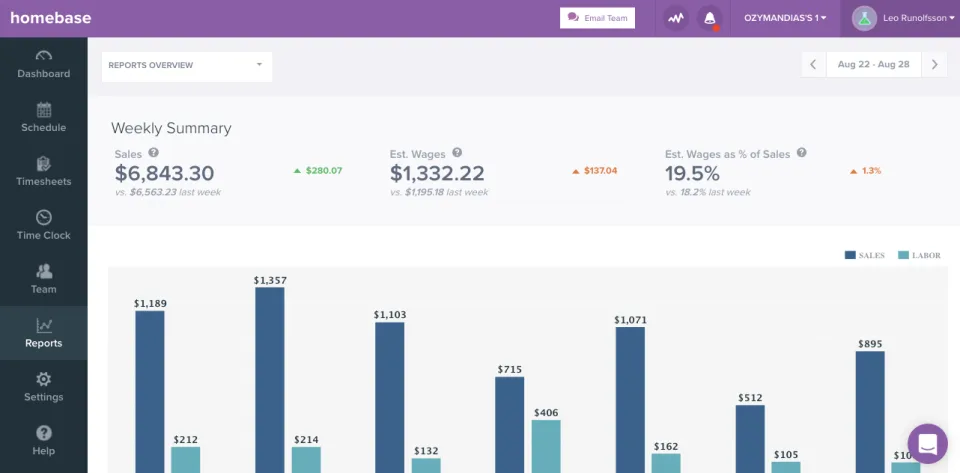Screen dimensions: 960x473
Task: Click the Email Team button
Action: (x=597, y=18)
